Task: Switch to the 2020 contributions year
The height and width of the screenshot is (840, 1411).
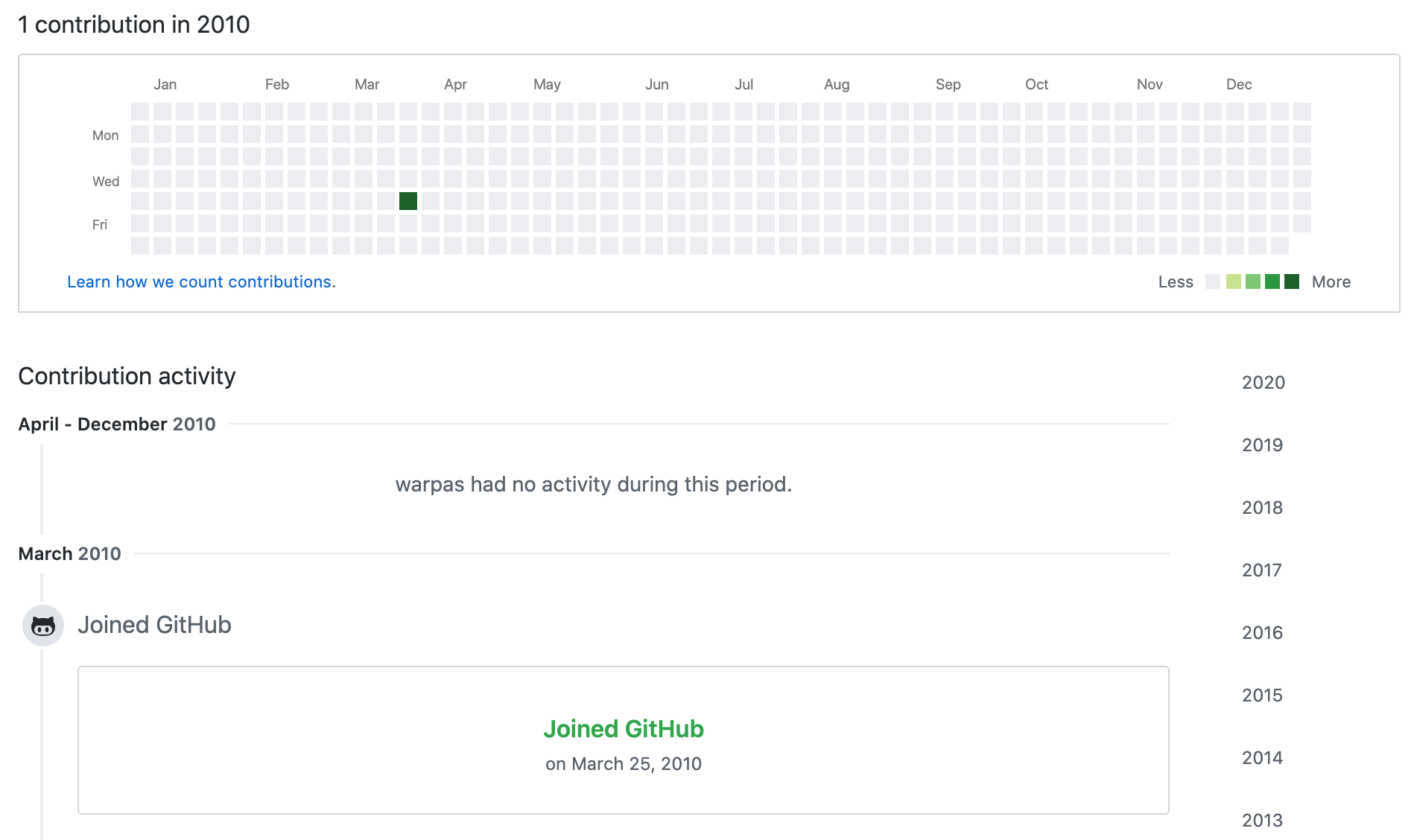Action: [x=1263, y=382]
